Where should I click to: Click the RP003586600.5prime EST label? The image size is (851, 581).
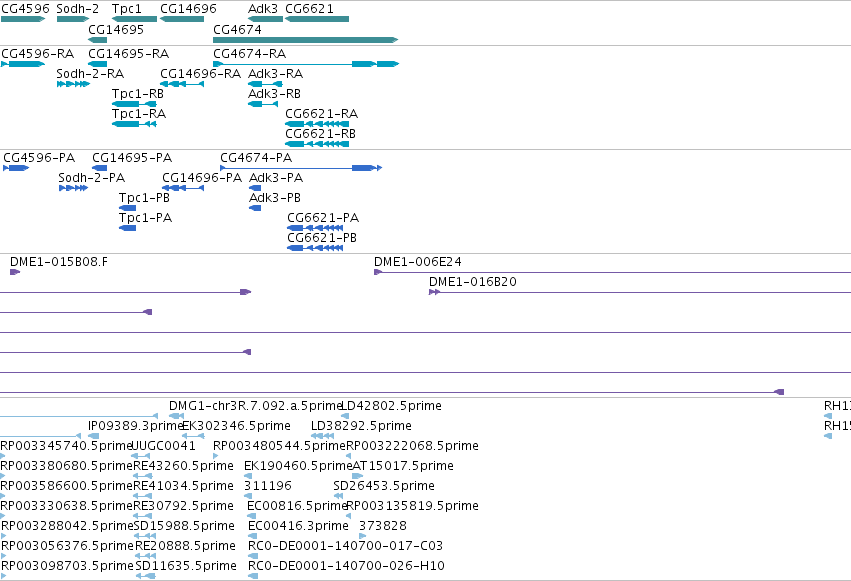coord(66,486)
